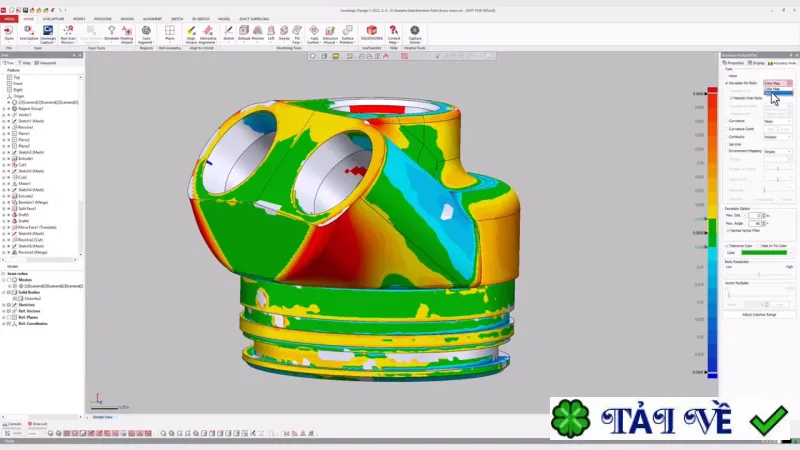Screen dimensions: 800x450
Task: Toggle the Tolerance Color checkbox
Action: (727, 246)
